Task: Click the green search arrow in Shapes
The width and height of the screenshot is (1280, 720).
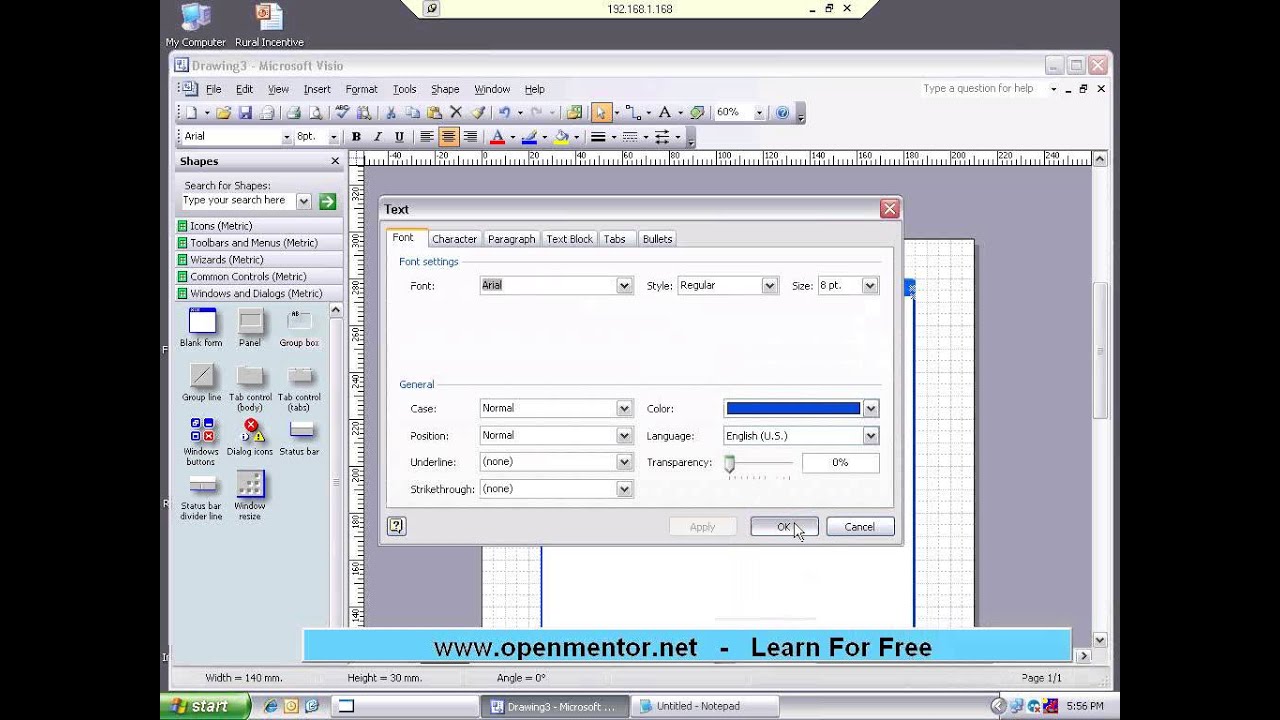Action: click(x=327, y=201)
